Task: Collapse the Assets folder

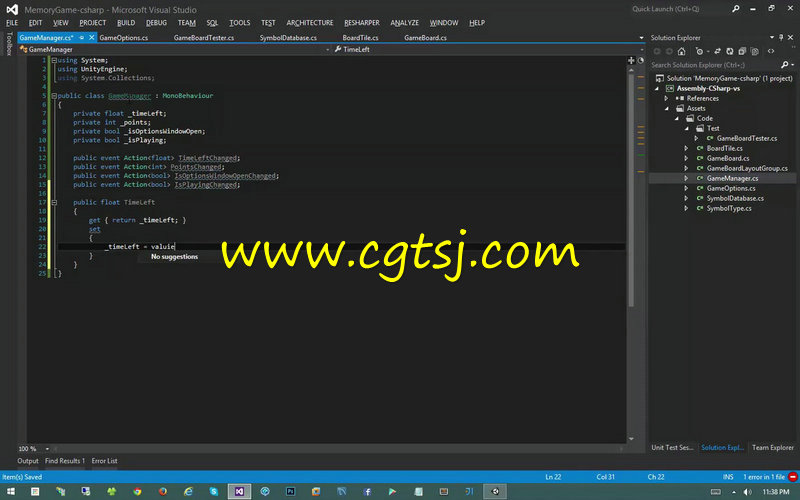Action: click(x=666, y=108)
